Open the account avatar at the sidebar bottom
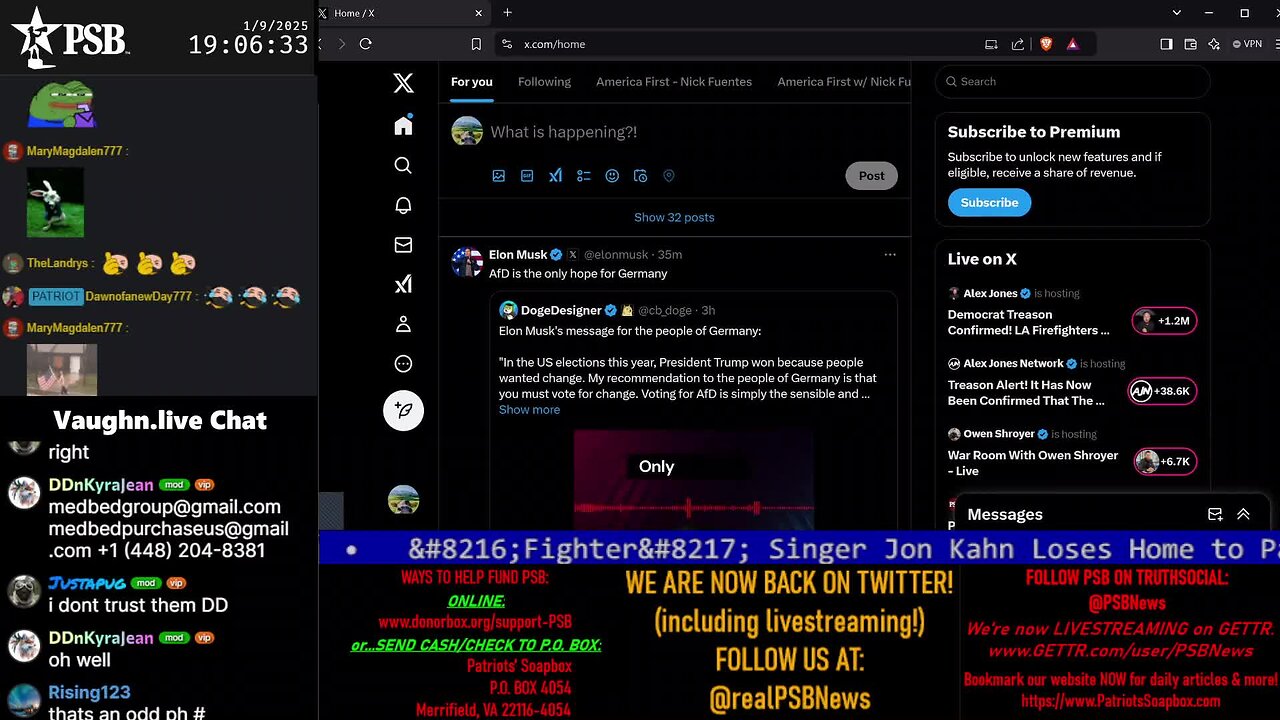The image size is (1280, 720). click(x=403, y=500)
